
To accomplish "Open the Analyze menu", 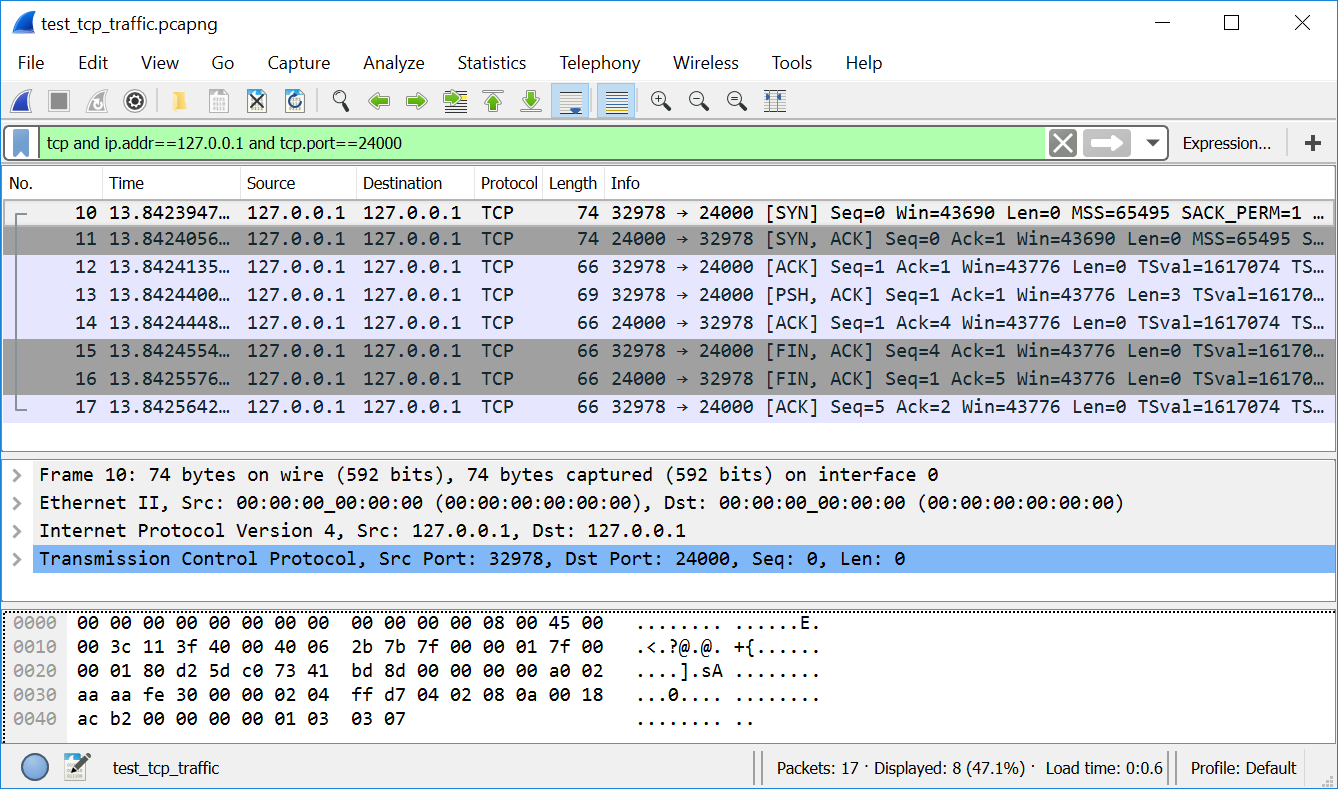I will coord(393,63).
